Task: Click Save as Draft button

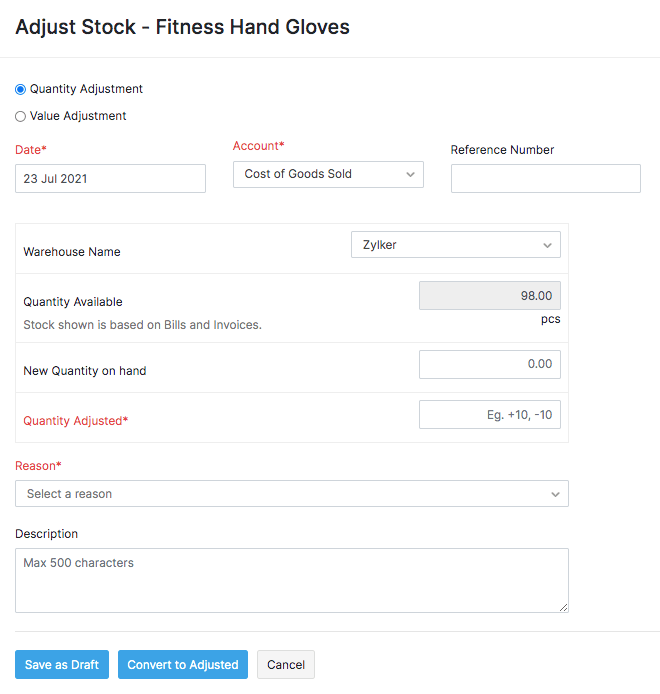Action: point(62,665)
